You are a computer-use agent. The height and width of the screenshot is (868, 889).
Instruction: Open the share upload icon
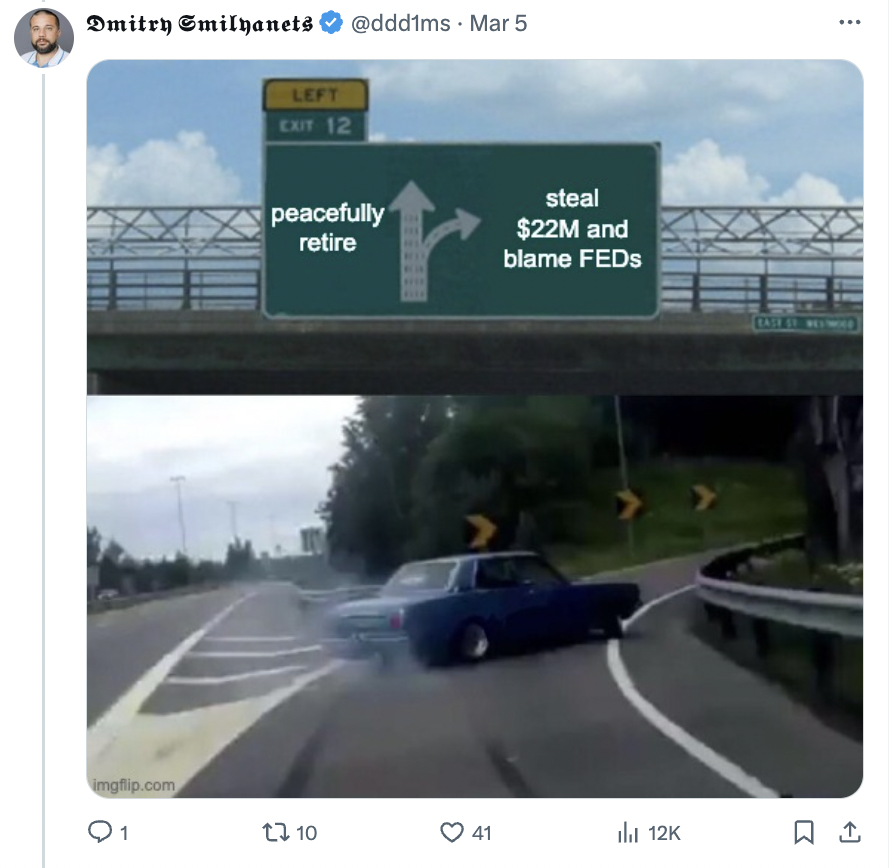coord(850,832)
